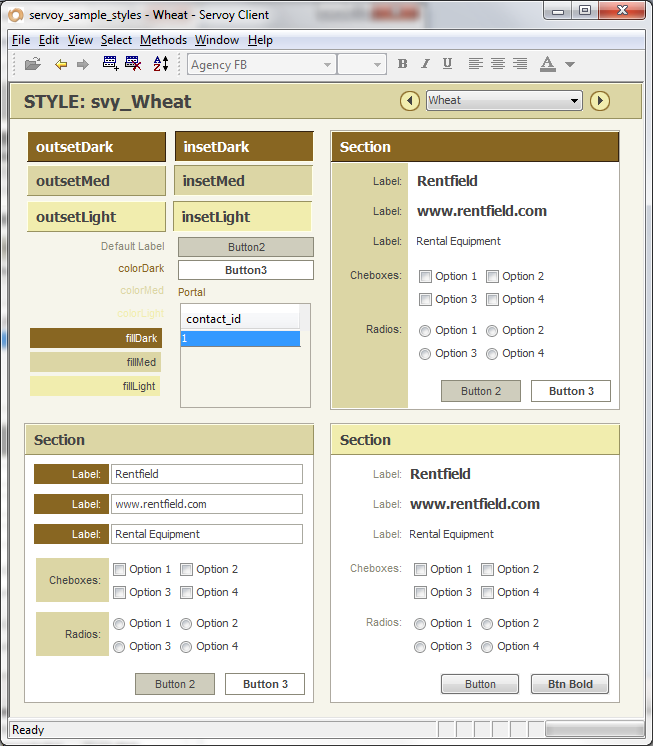Click the Rentfield input field
The height and width of the screenshot is (746, 653).
[207, 474]
